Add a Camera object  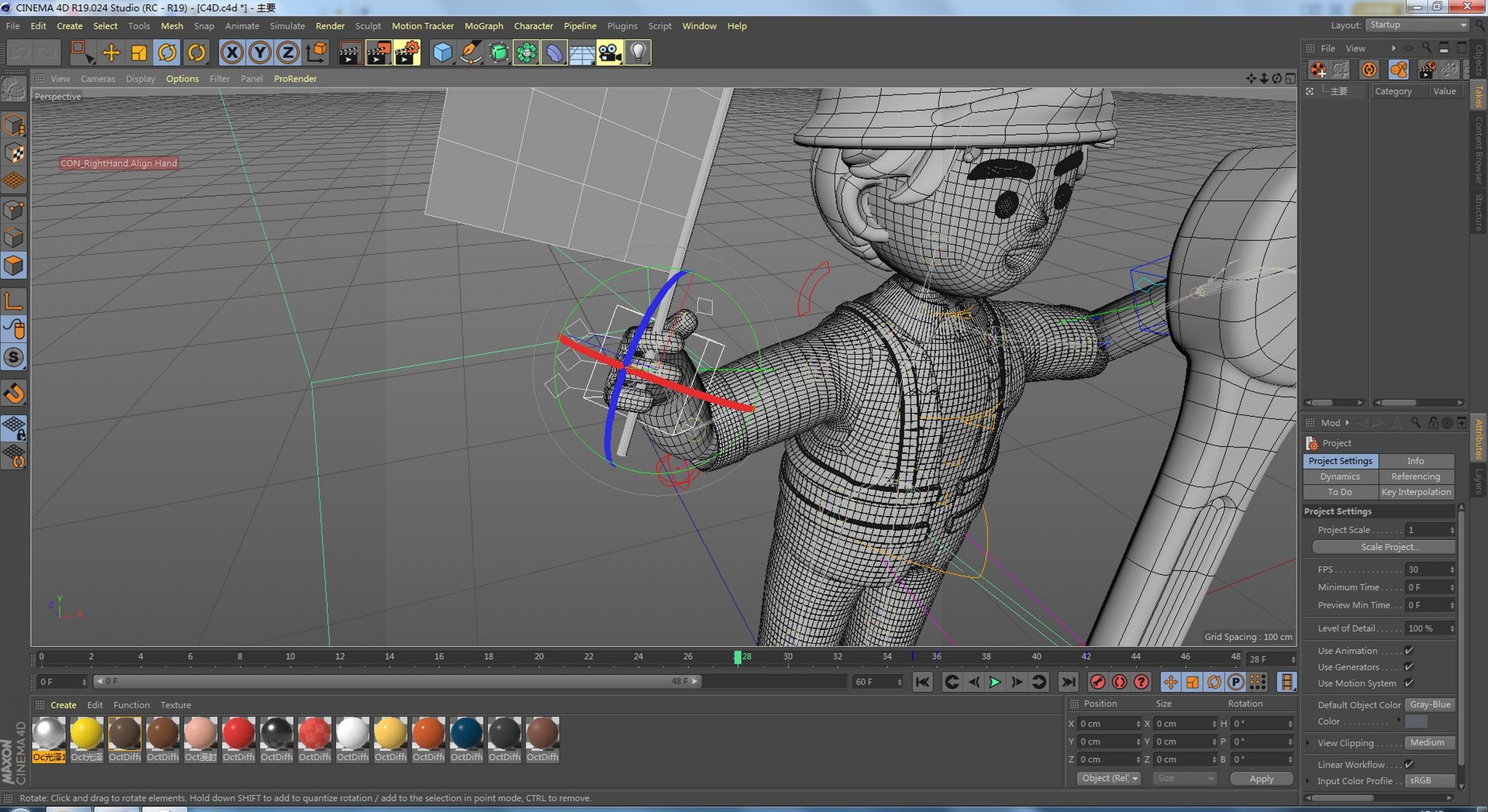pyautogui.click(x=610, y=53)
